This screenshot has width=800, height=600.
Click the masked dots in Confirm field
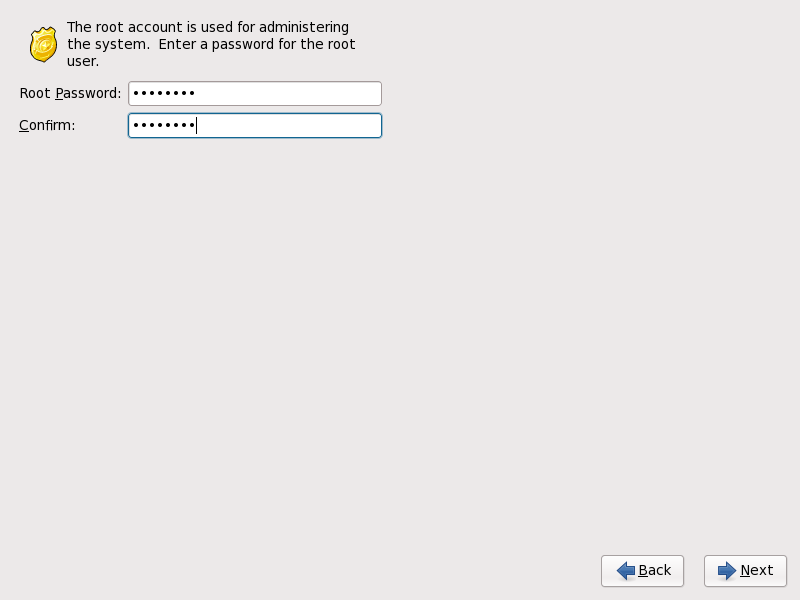164,126
